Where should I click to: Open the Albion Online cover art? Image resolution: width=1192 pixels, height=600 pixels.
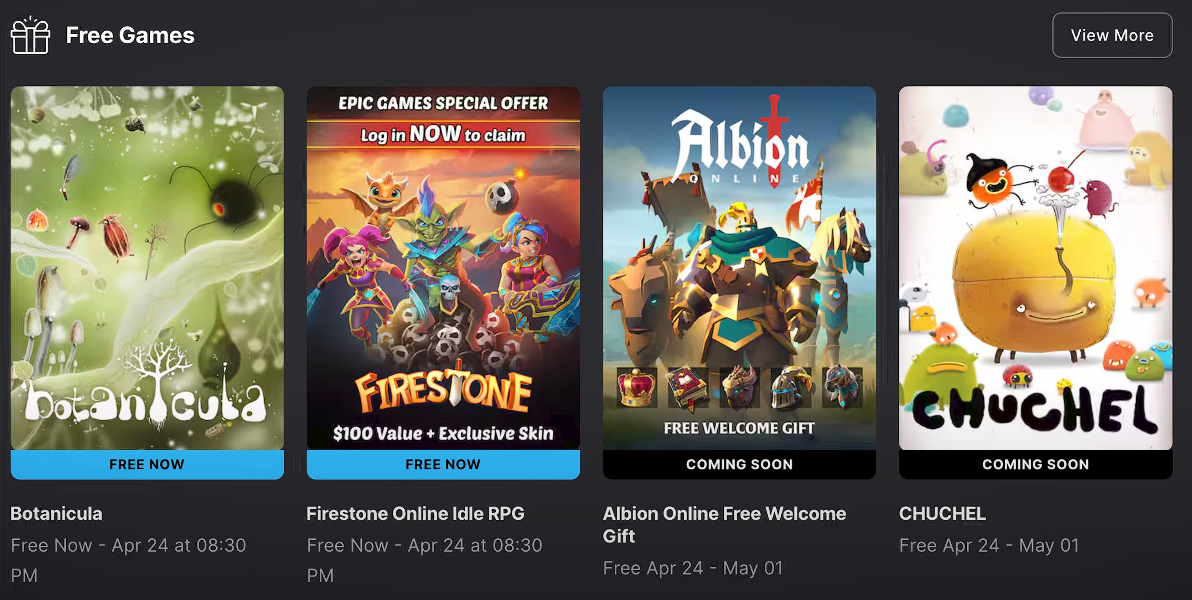739,268
